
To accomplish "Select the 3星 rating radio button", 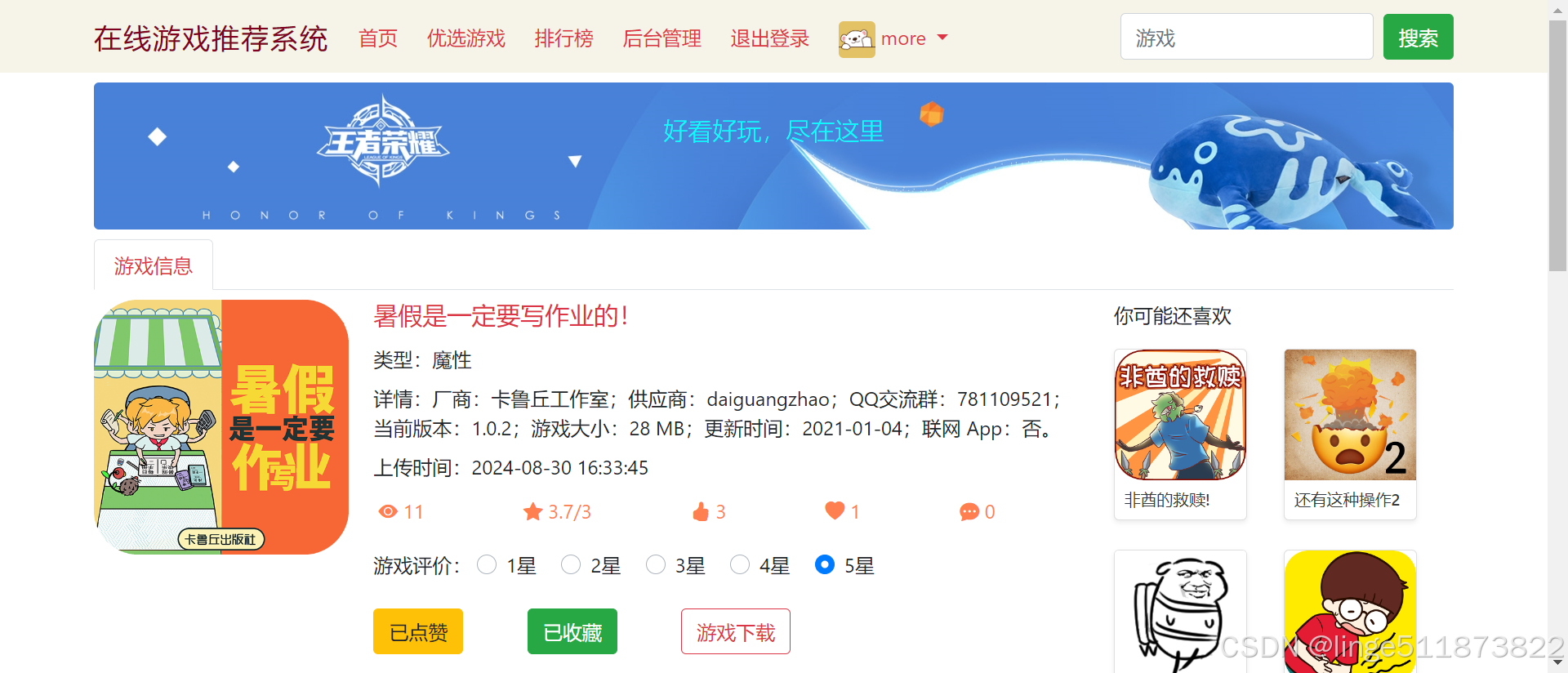I will 656,564.
